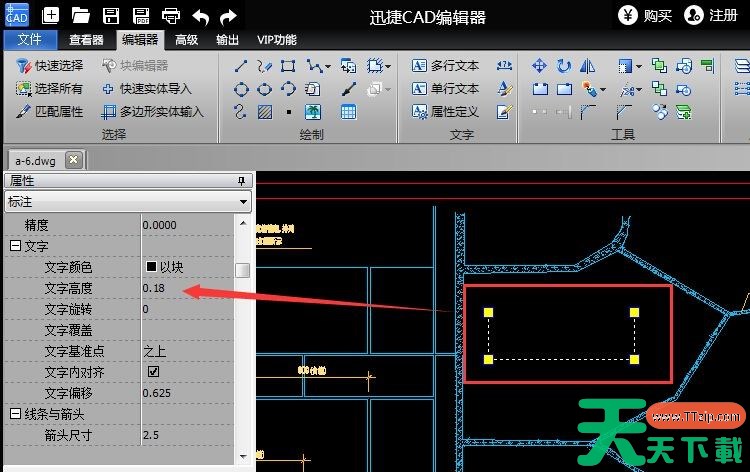Switch to the VIP功能 tab
The width and height of the screenshot is (750, 472).
point(277,40)
